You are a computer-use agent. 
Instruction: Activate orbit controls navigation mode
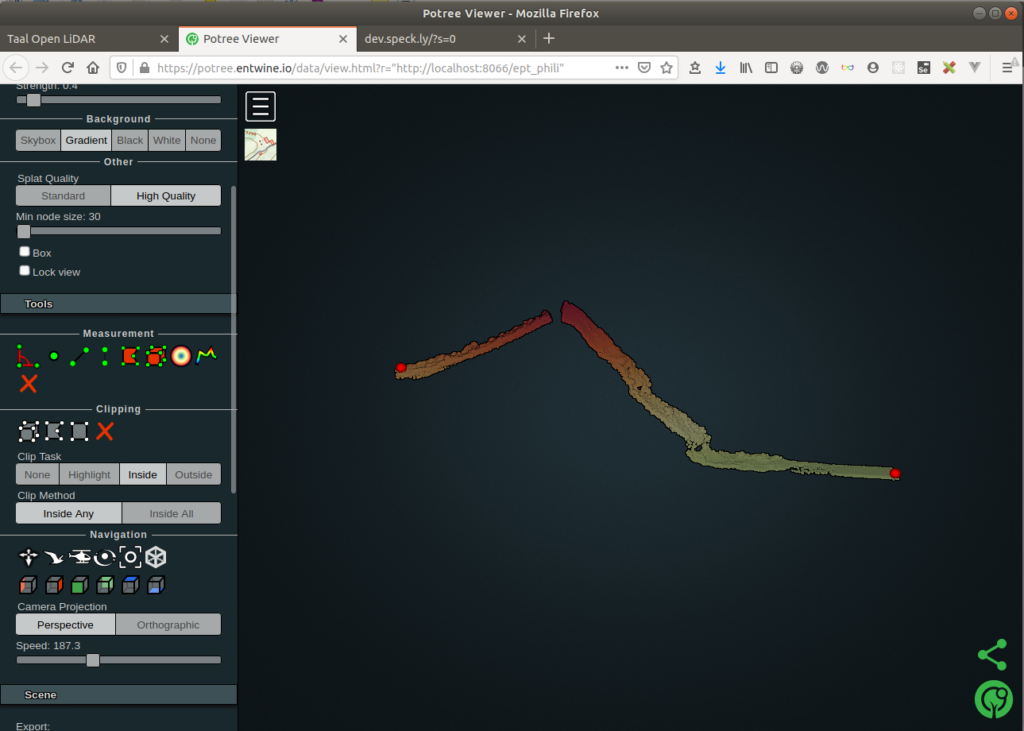pyautogui.click(x=104, y=557)
